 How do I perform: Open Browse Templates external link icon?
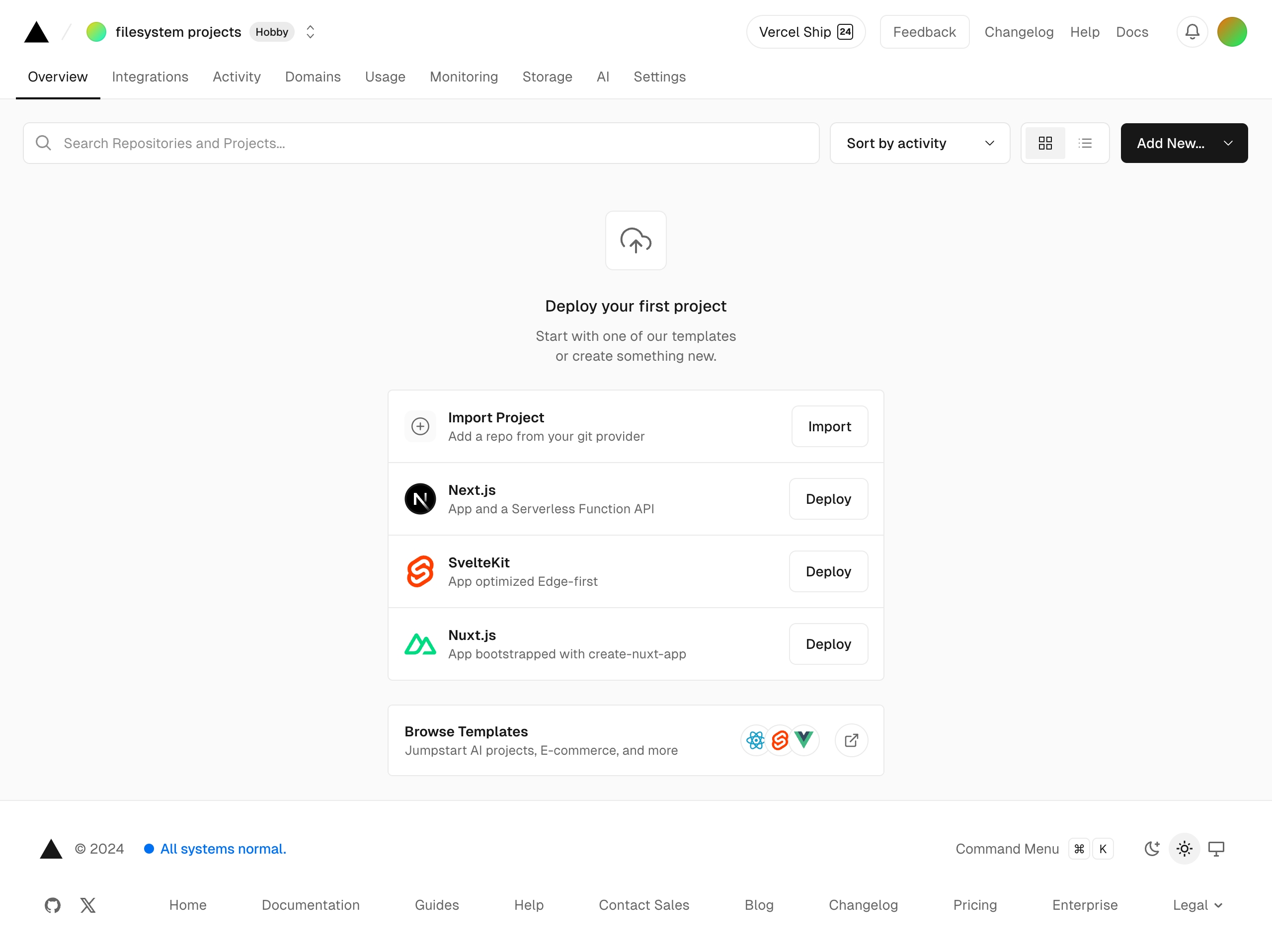(x=851, y=740)
